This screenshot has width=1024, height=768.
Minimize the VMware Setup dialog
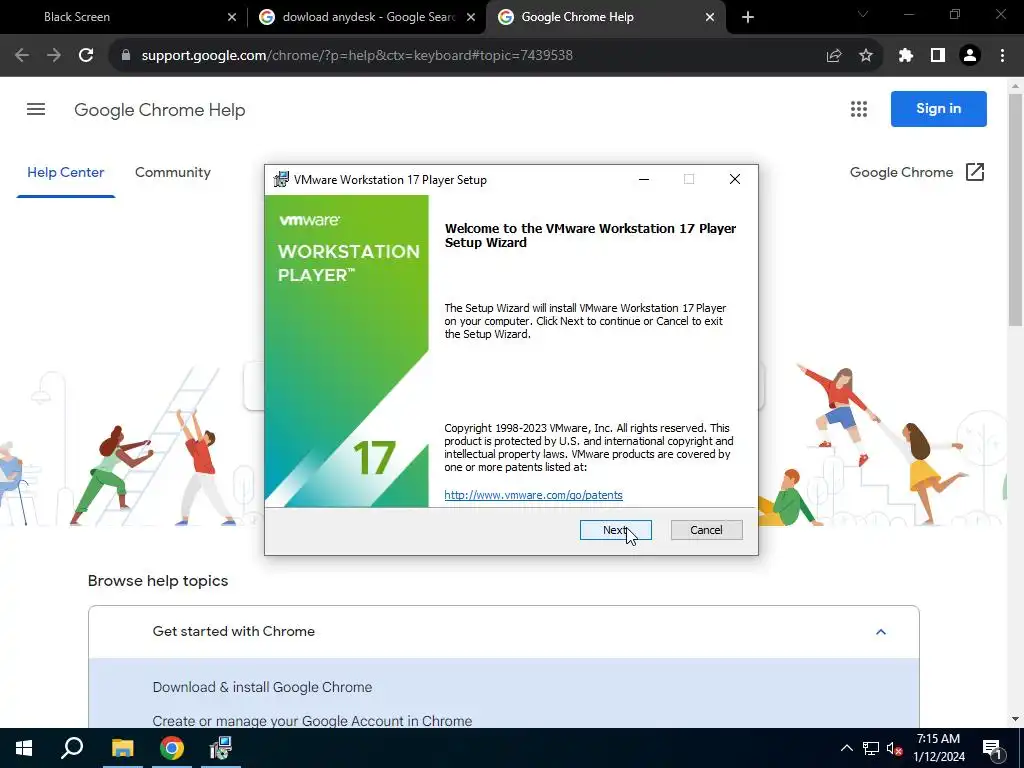(644, 180)
